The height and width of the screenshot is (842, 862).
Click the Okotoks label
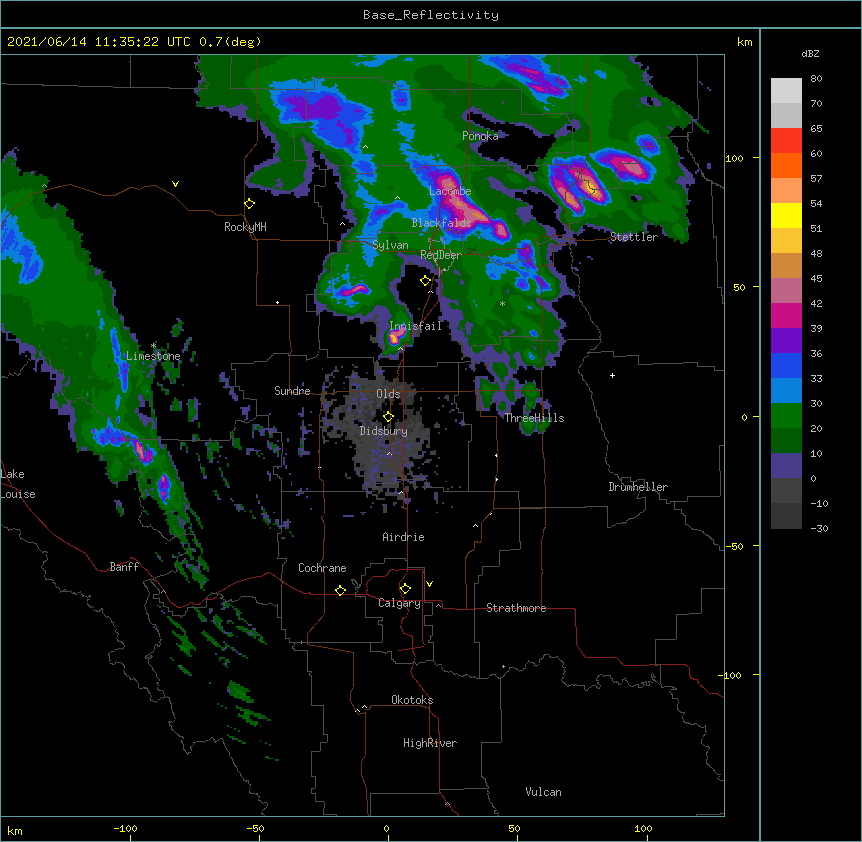[x=412, y=700]
